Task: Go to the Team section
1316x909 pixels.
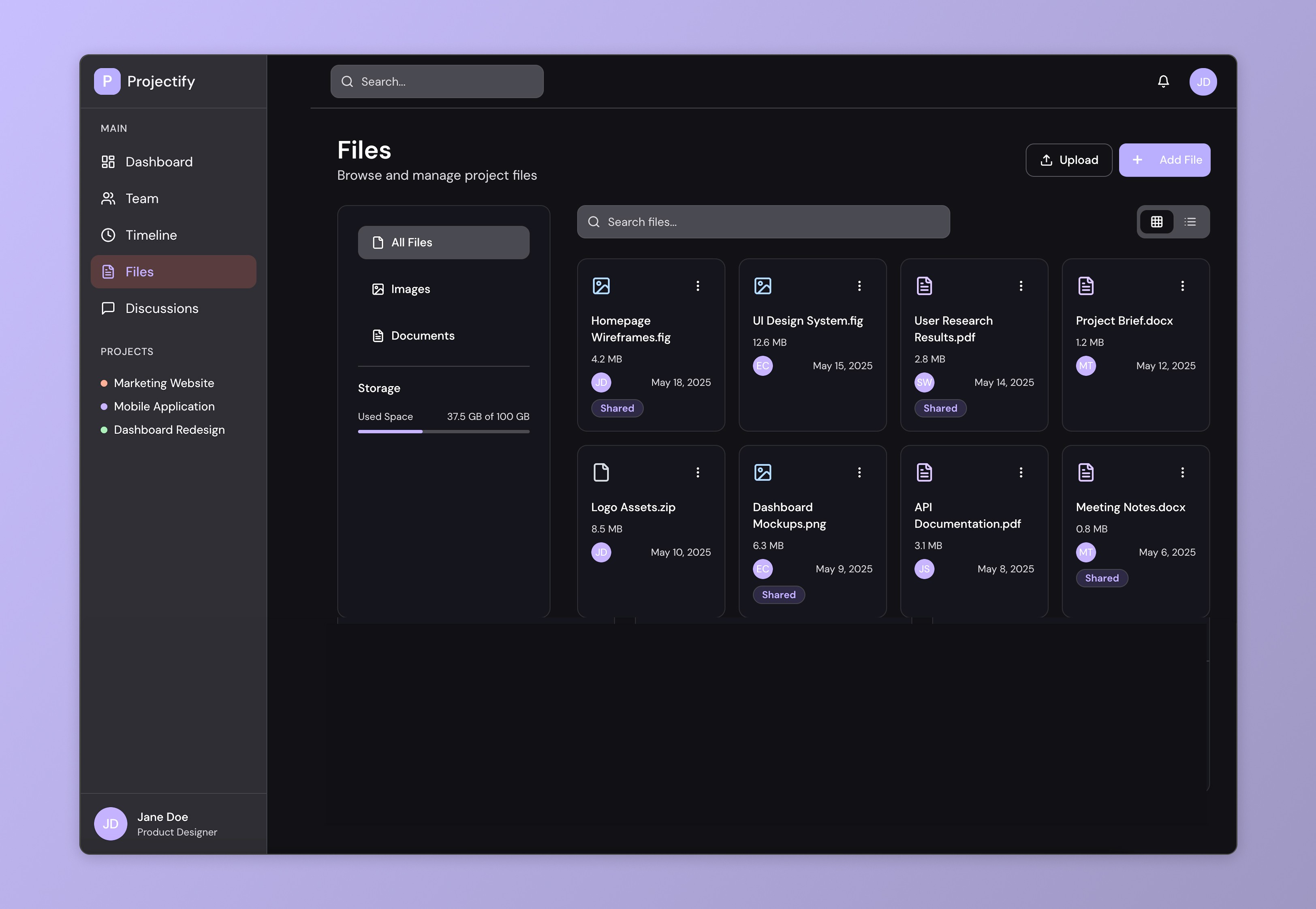Action: (142, 198)
